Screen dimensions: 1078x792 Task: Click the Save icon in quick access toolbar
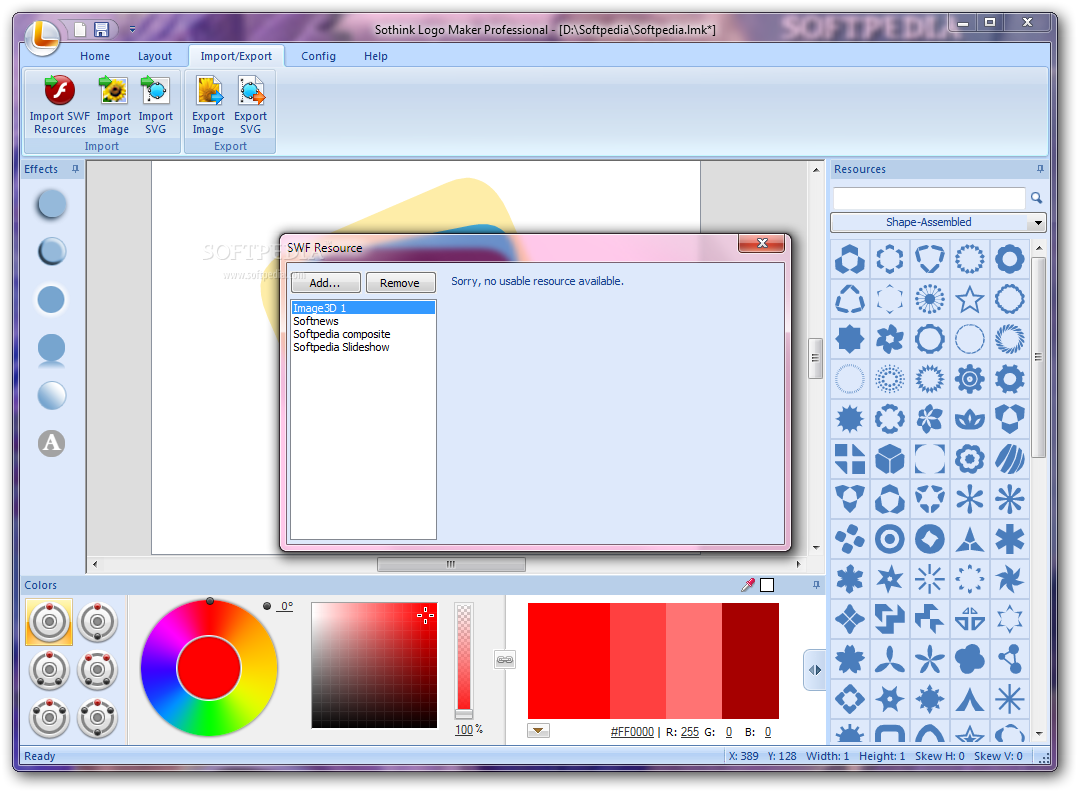pos(102,30)
